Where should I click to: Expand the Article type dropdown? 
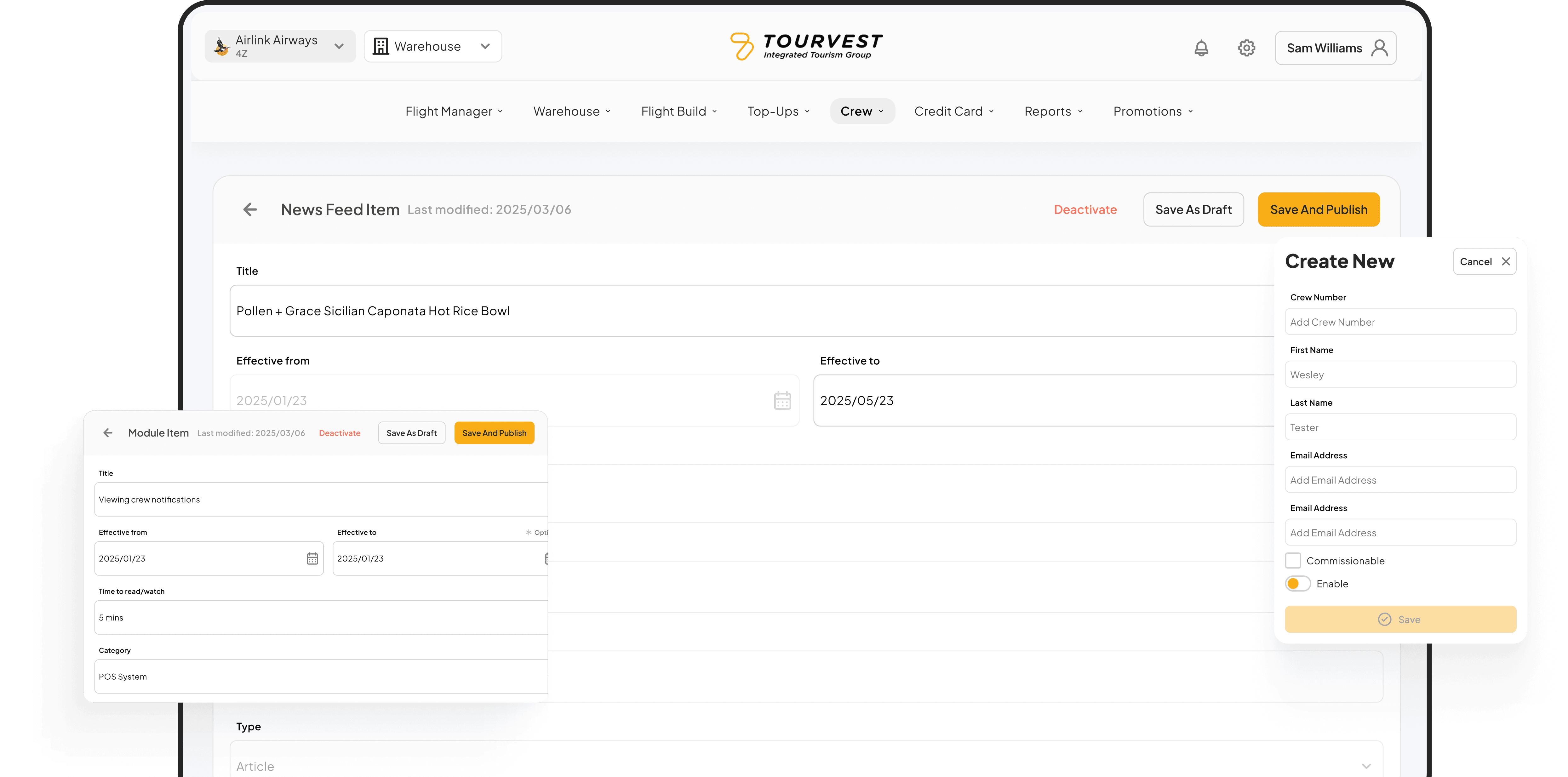1368,765
